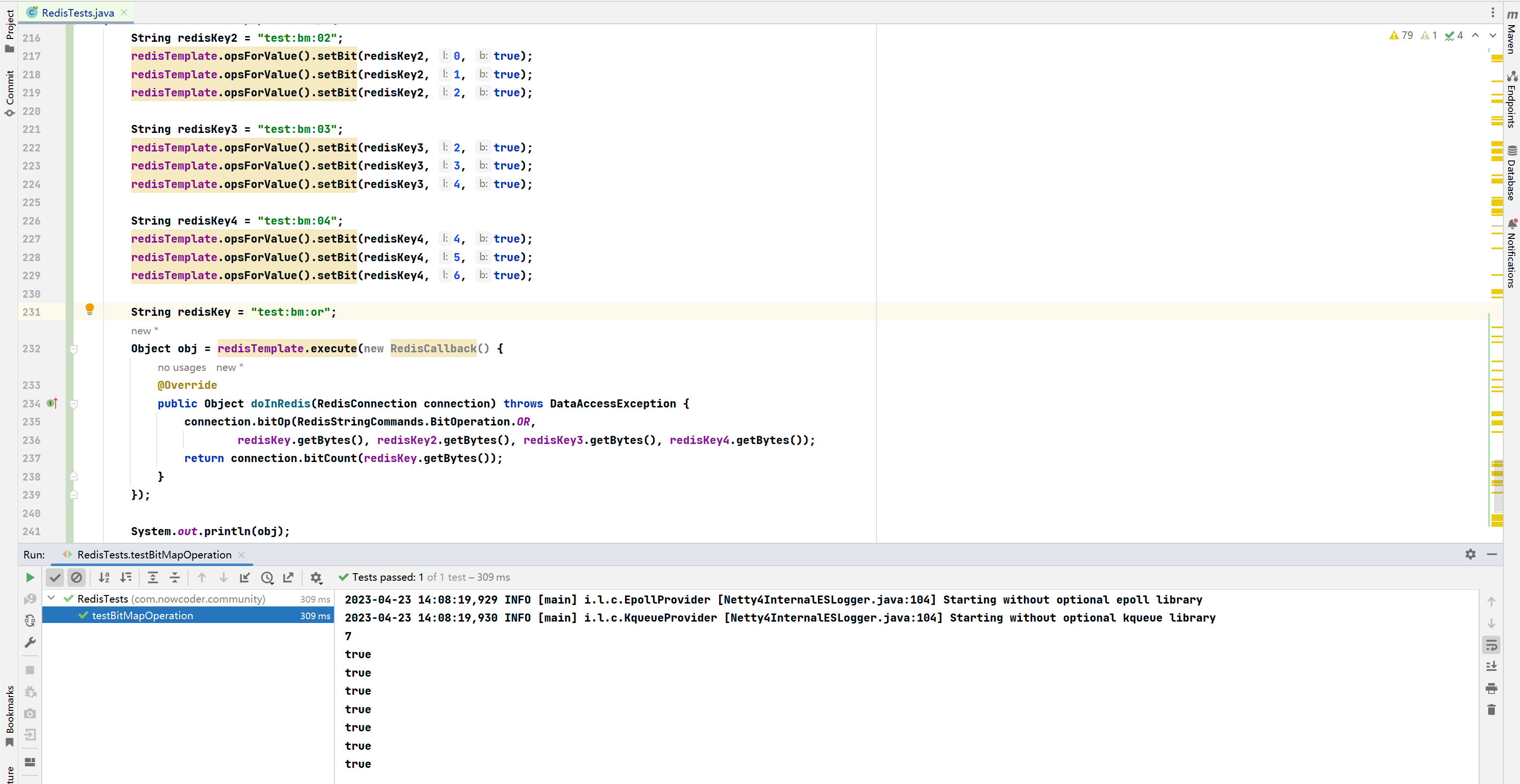The width and height of the screenshot is (1520, 784).
Task: Click the 1 weak warning indicator
Action: click(1428, 36)
